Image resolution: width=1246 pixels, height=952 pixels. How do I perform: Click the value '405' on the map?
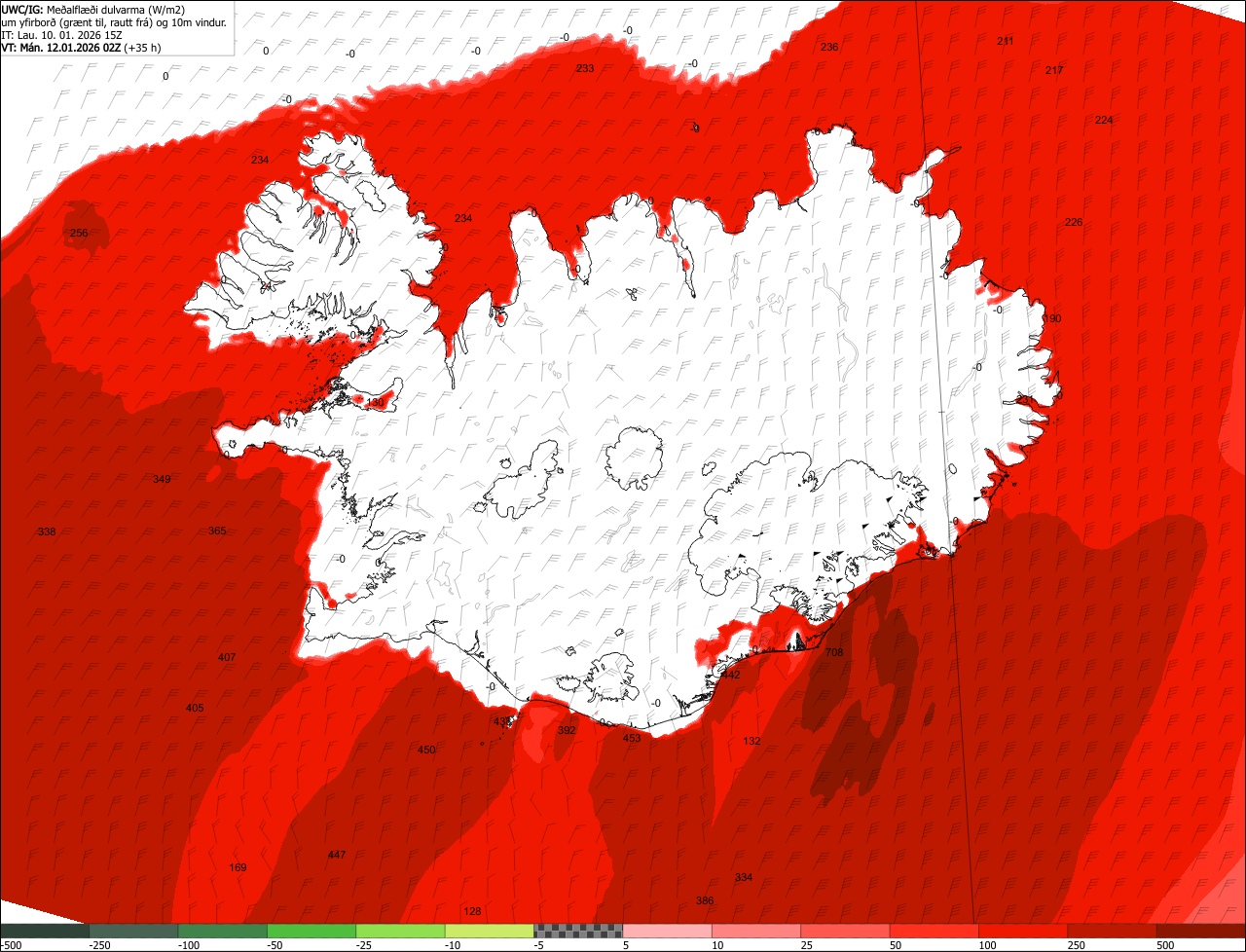tap(195, 708)
